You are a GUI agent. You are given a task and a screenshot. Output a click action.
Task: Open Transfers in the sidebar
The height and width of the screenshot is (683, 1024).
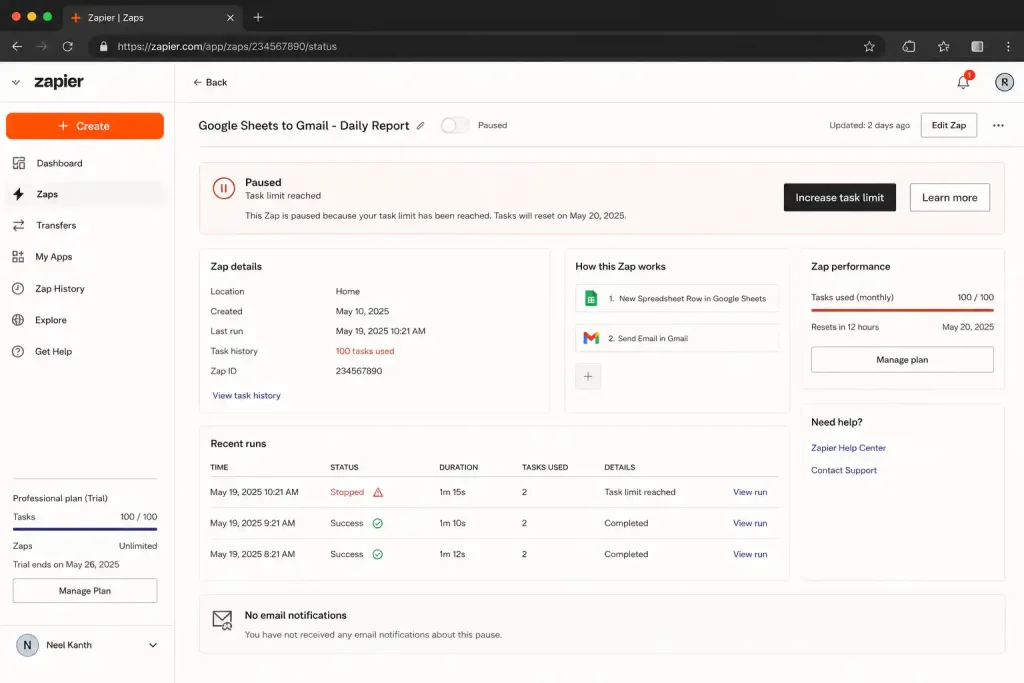tap(85, 225)
